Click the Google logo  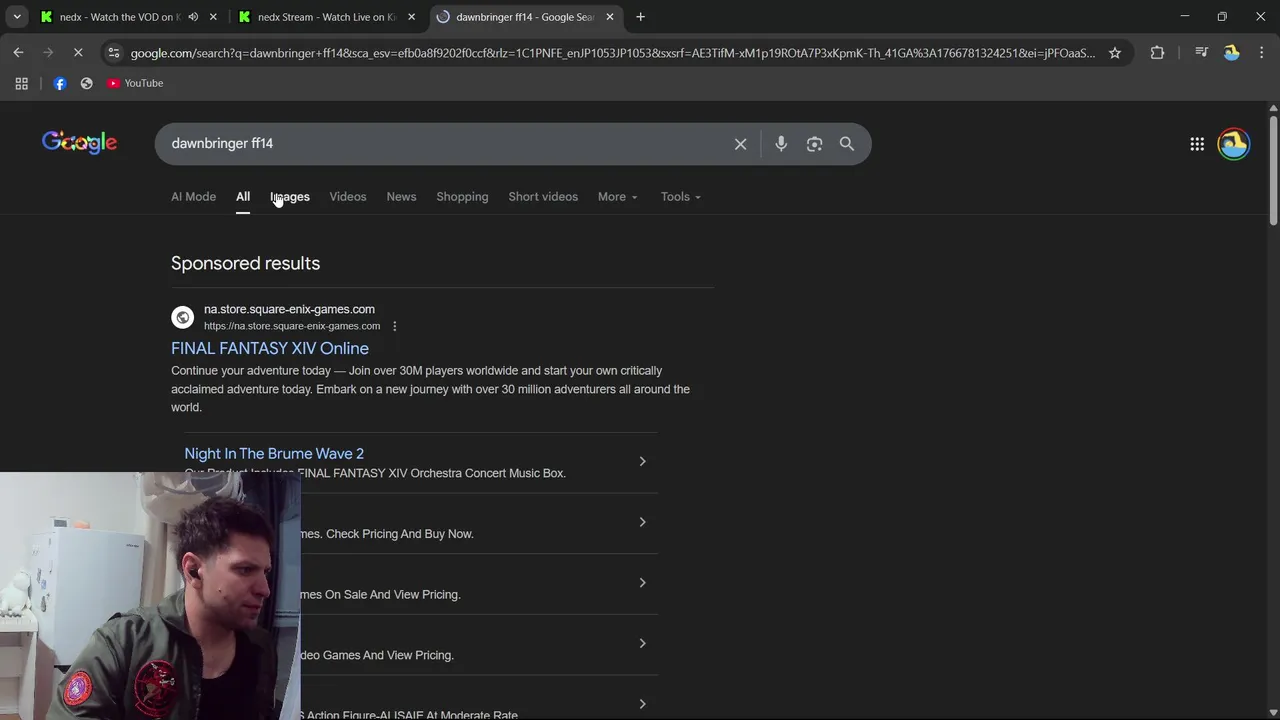(x=79, y=143)
